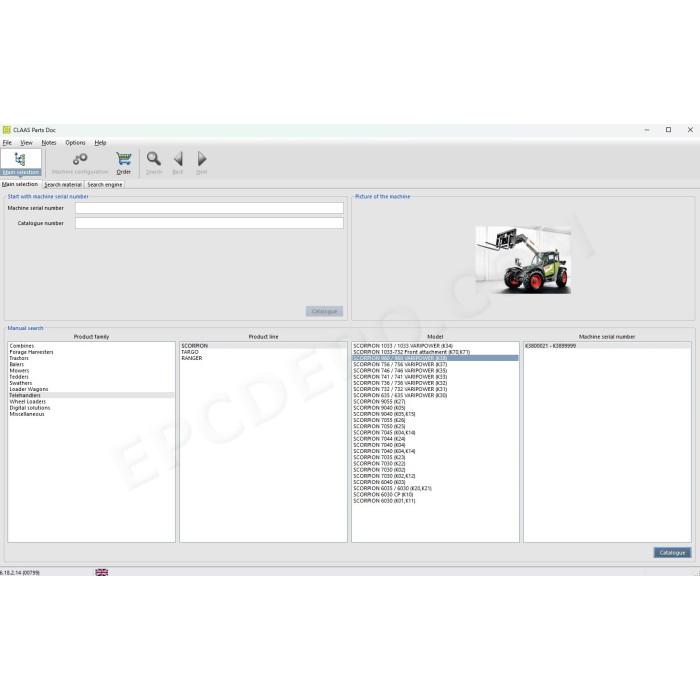The height and width of the screenshot is (700, 700).
Task: Select Telehandlers product family
Action: click(91, 396)
